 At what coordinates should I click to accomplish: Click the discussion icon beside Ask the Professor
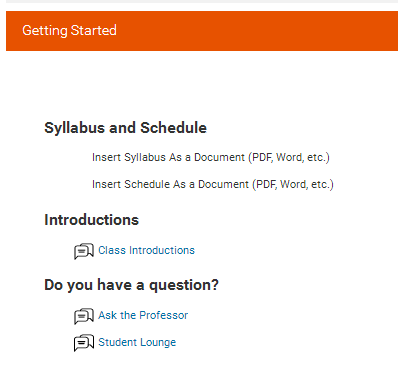[84, 316]
